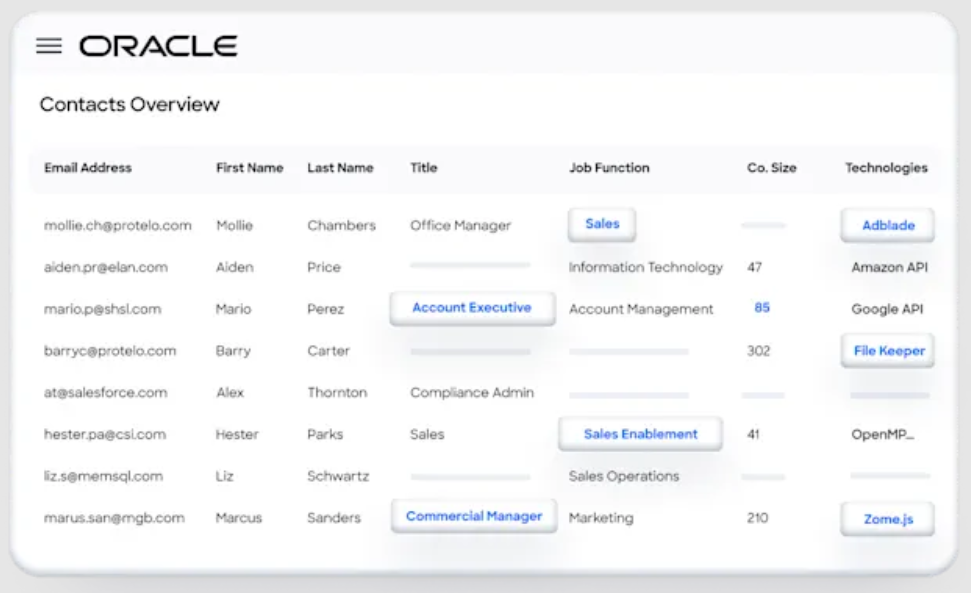Click the Information Technology job function cell

pos(645,267)
